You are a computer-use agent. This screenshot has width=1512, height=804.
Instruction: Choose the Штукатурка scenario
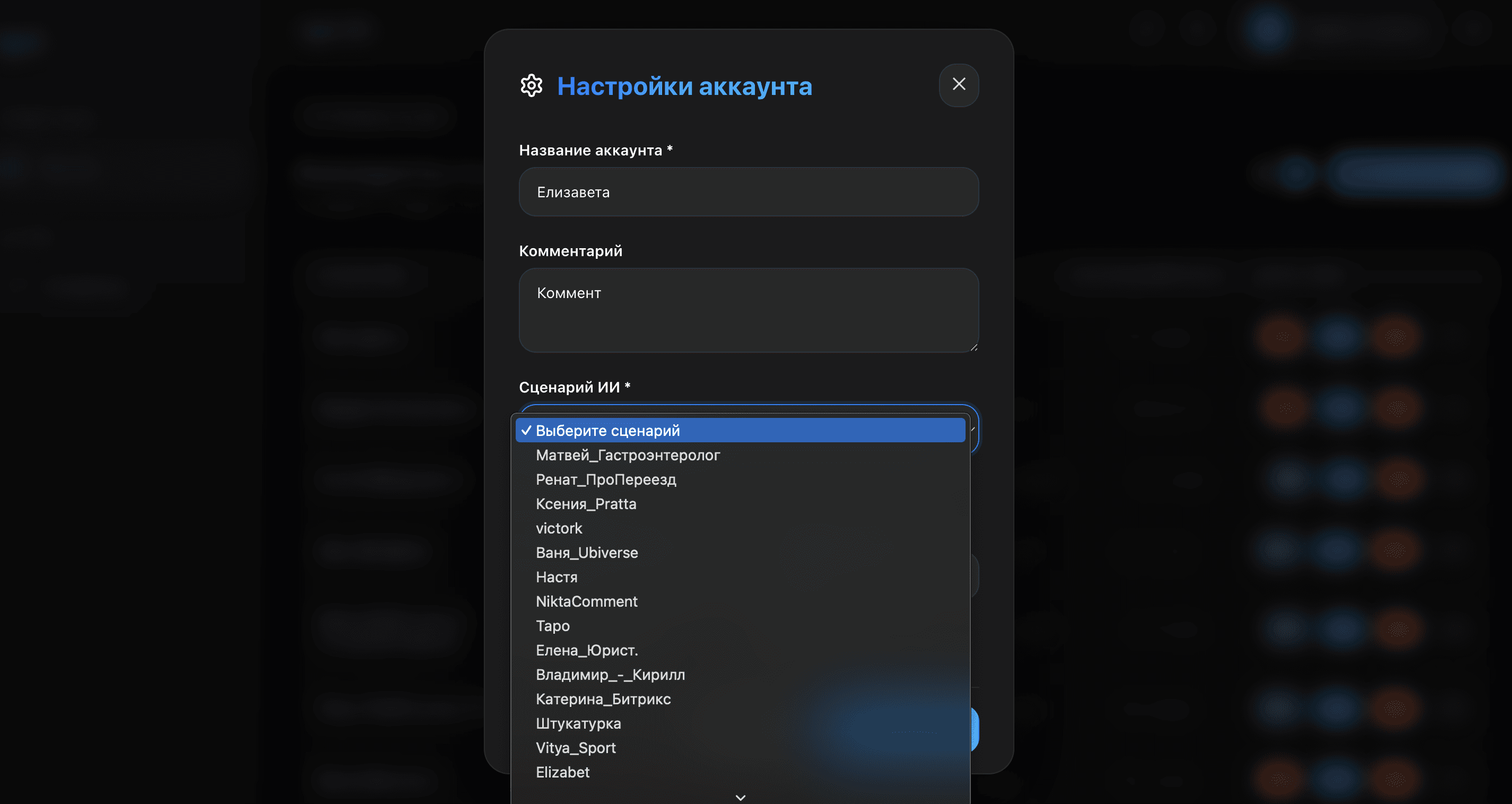pyautogui.click(x=740, y=723)
